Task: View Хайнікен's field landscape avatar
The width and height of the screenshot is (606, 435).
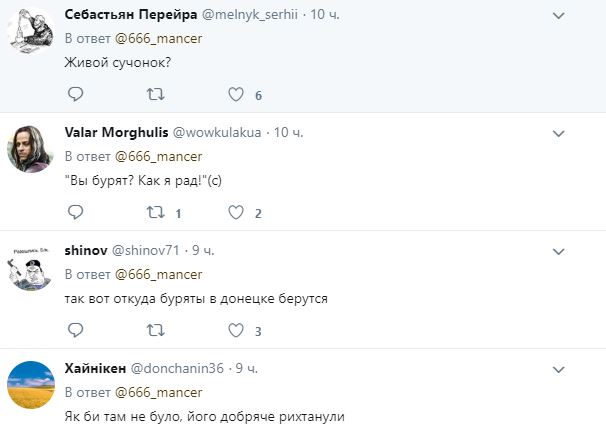Action: point(31,385)
